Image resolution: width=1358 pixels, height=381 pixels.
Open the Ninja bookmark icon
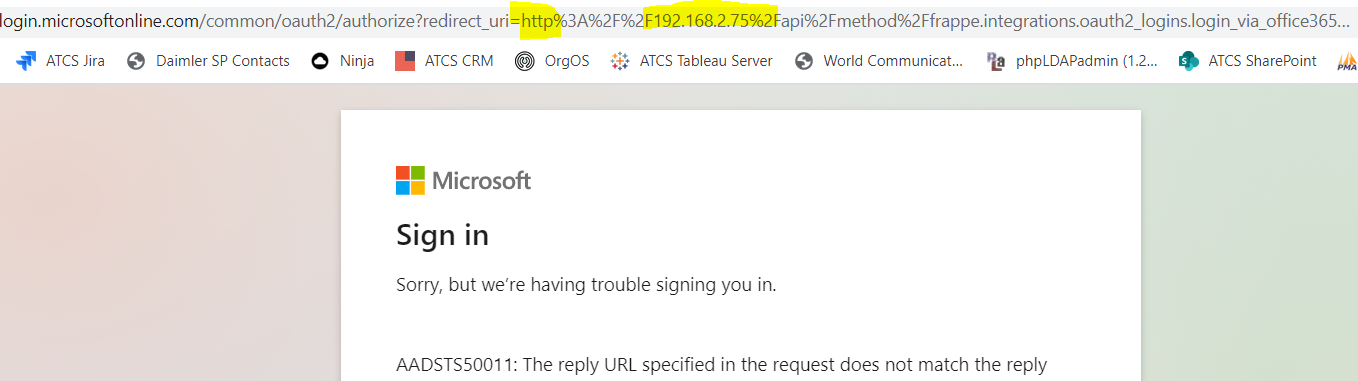click(x=320, y=61)
